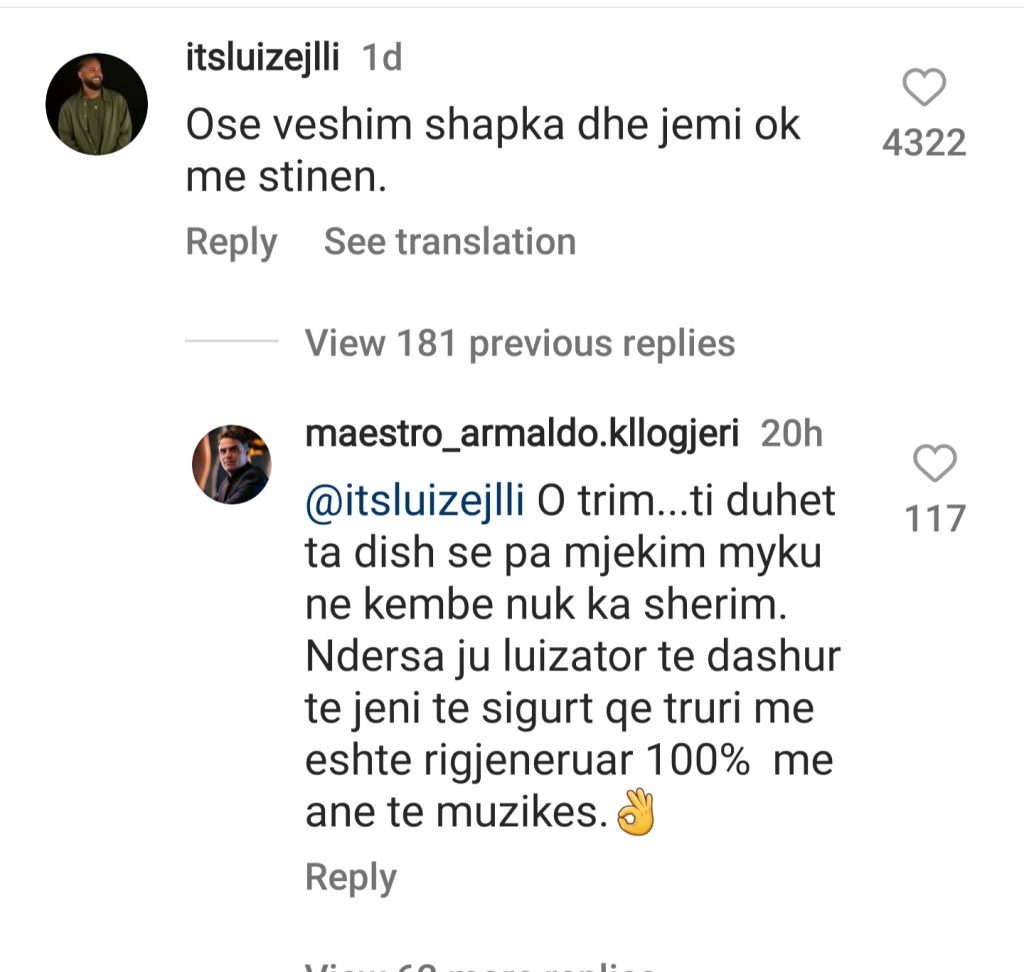Expand View 181 previous replies
The image size is (1024, 972).
pyautogui.click(x=520, y=343)
